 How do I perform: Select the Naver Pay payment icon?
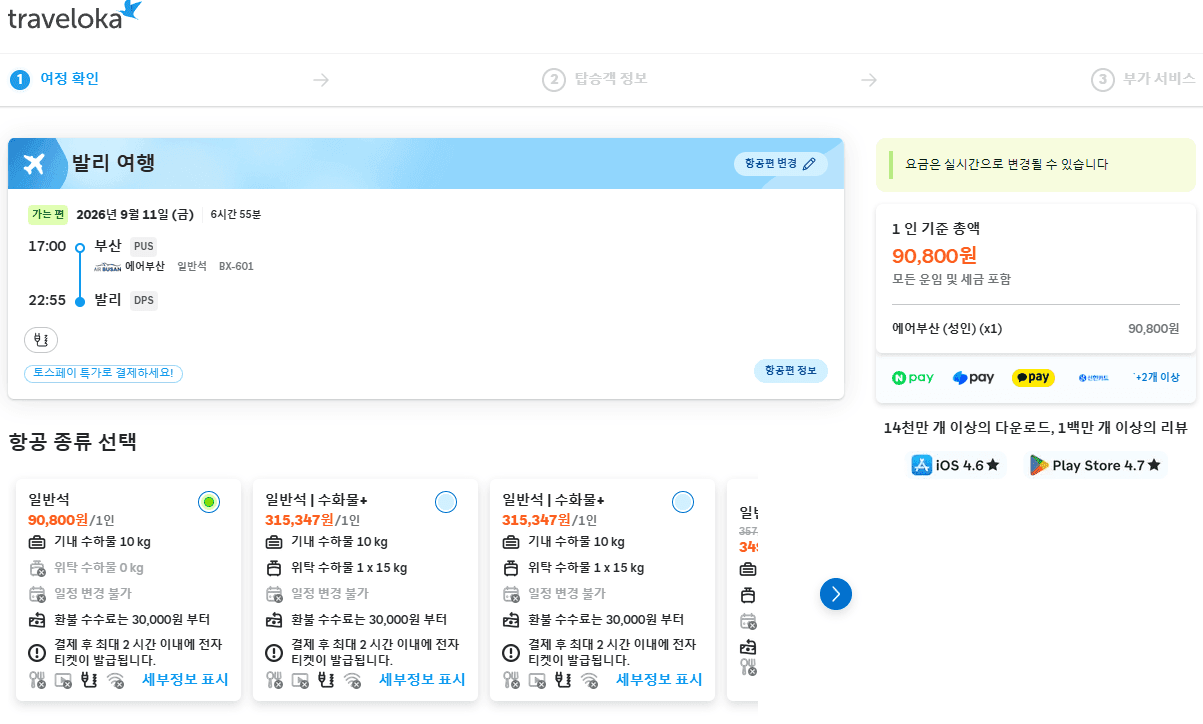[x=913, y=378]
